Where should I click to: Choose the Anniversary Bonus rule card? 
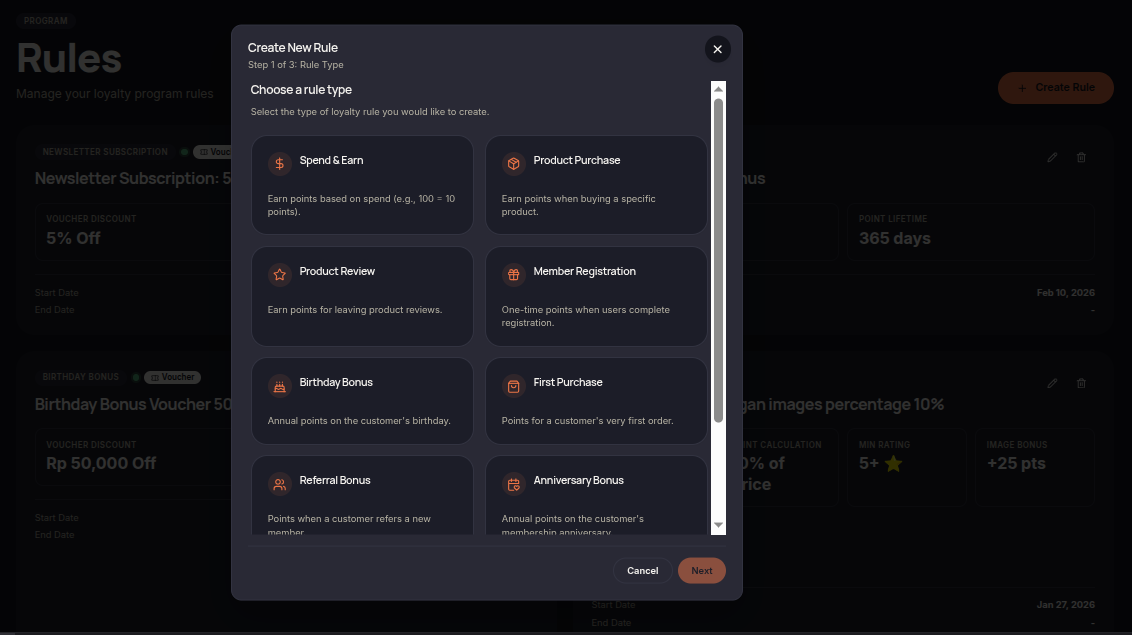(x=596, y=496)
